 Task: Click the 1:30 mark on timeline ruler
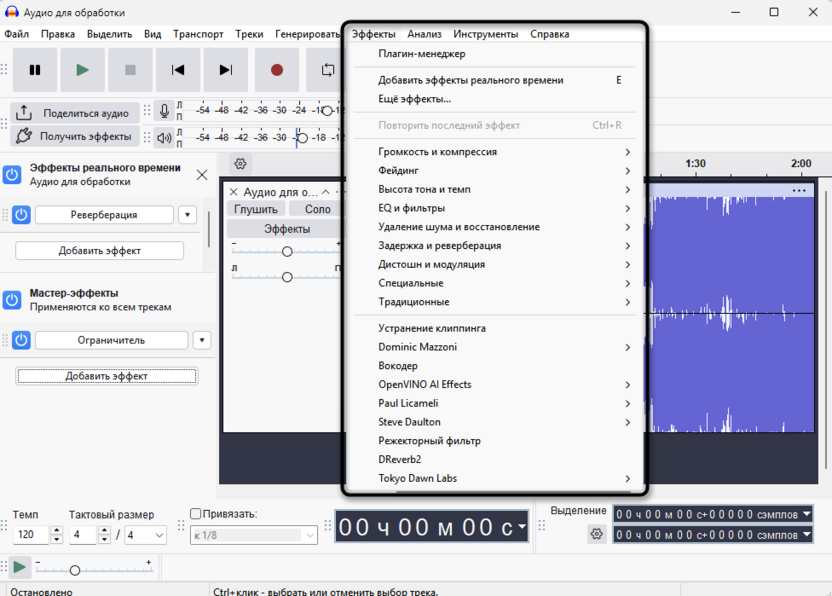pyautogui.click(x=695, y=163)
